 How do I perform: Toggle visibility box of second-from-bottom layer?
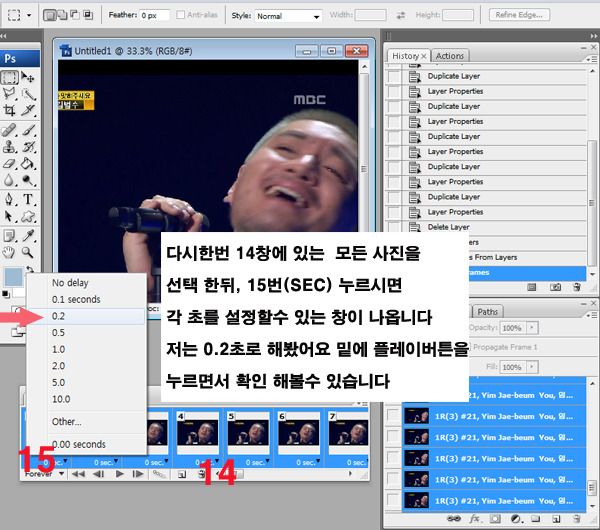click(393, 479)
